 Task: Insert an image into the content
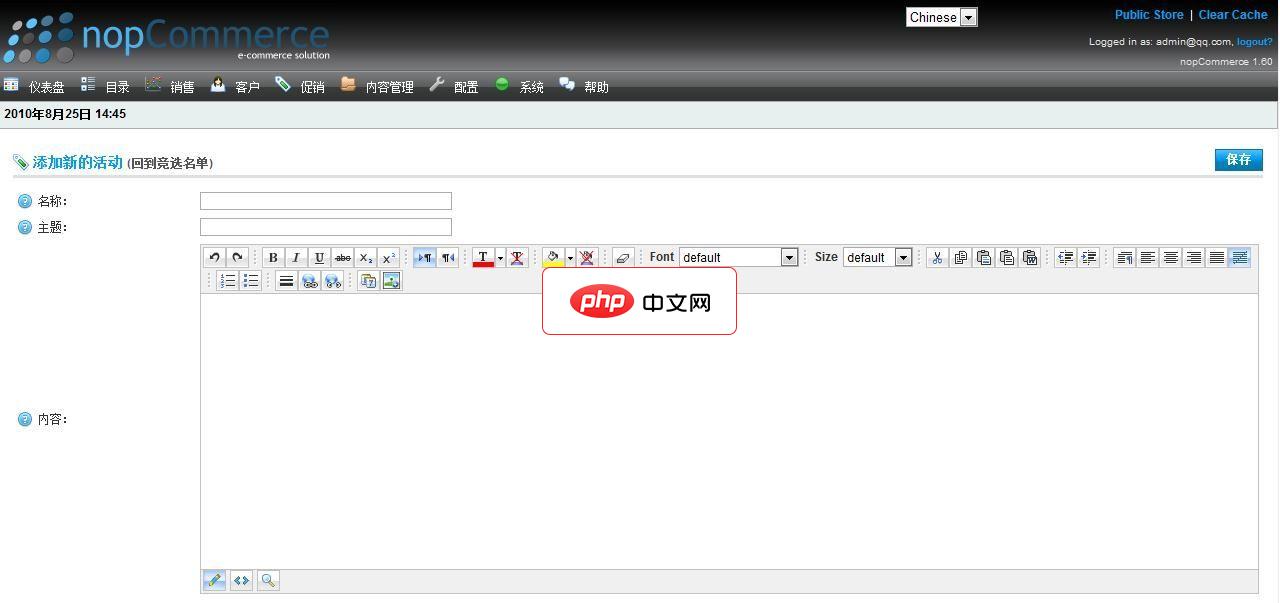coord(391,281)
